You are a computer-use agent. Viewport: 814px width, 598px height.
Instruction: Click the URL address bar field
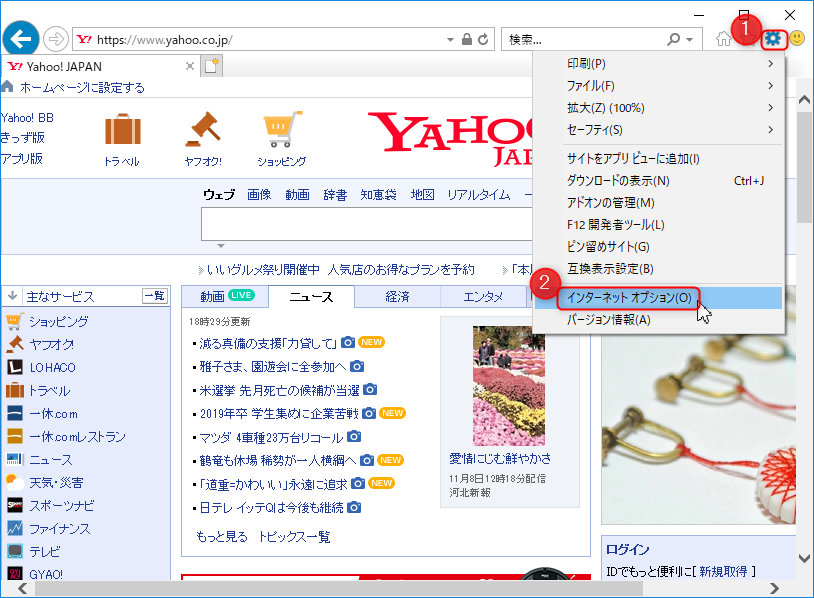click(258, 39)
